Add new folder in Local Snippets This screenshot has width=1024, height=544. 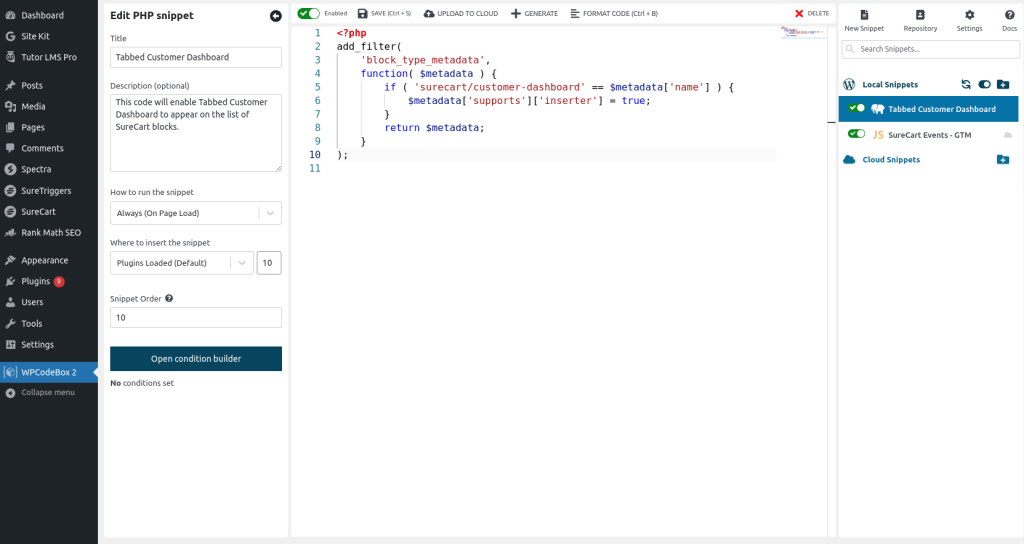click(1003, 85)
